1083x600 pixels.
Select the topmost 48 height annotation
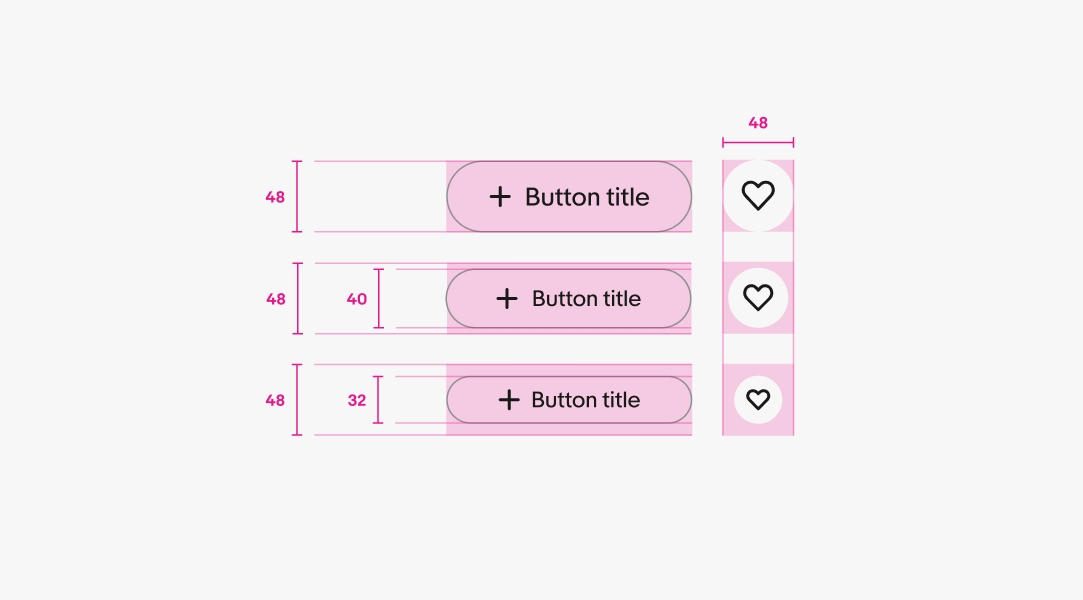coord(274,197)
